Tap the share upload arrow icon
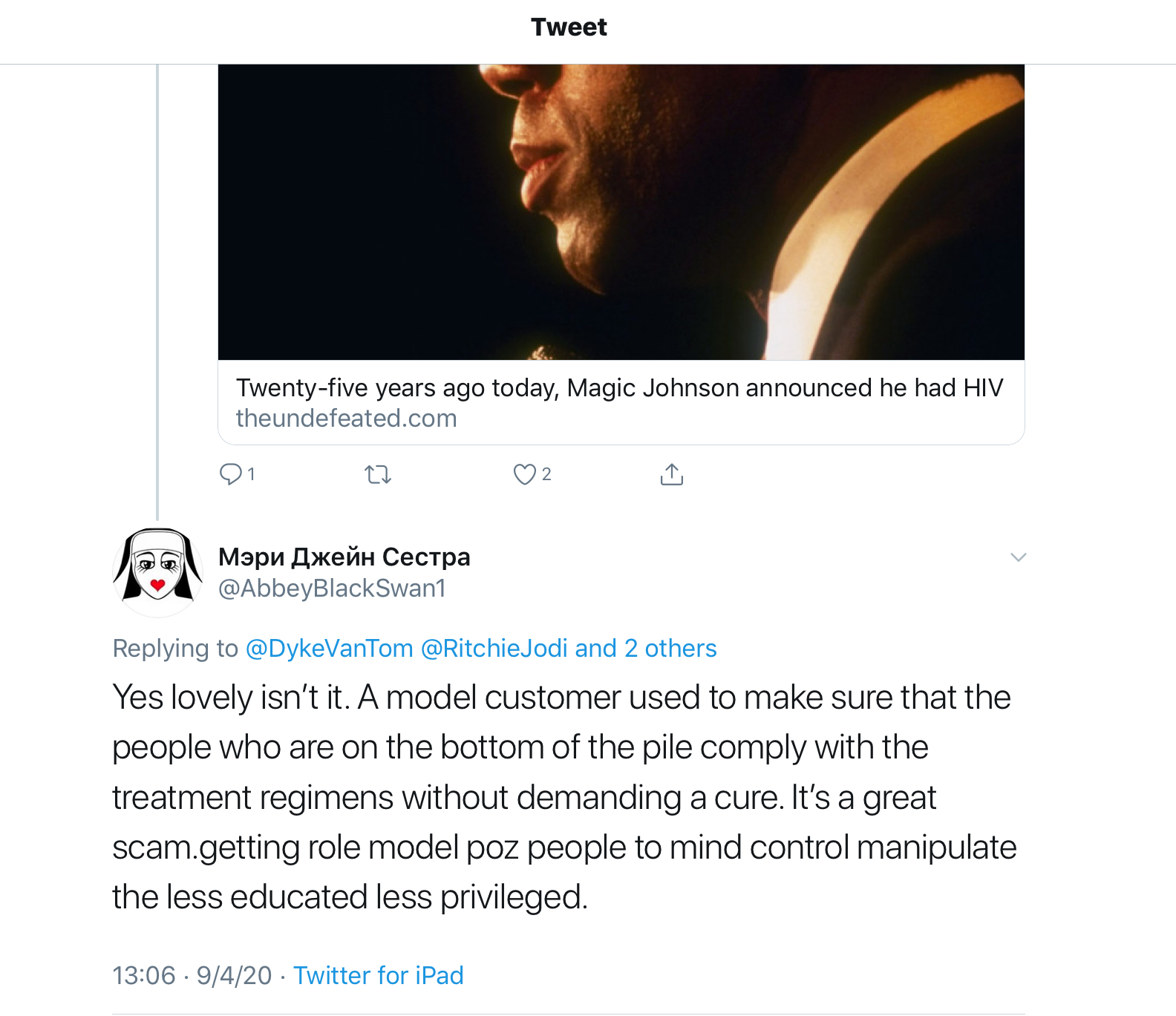The height and width of the screenshot is (1016, 1176). click(x=671, y=474)
